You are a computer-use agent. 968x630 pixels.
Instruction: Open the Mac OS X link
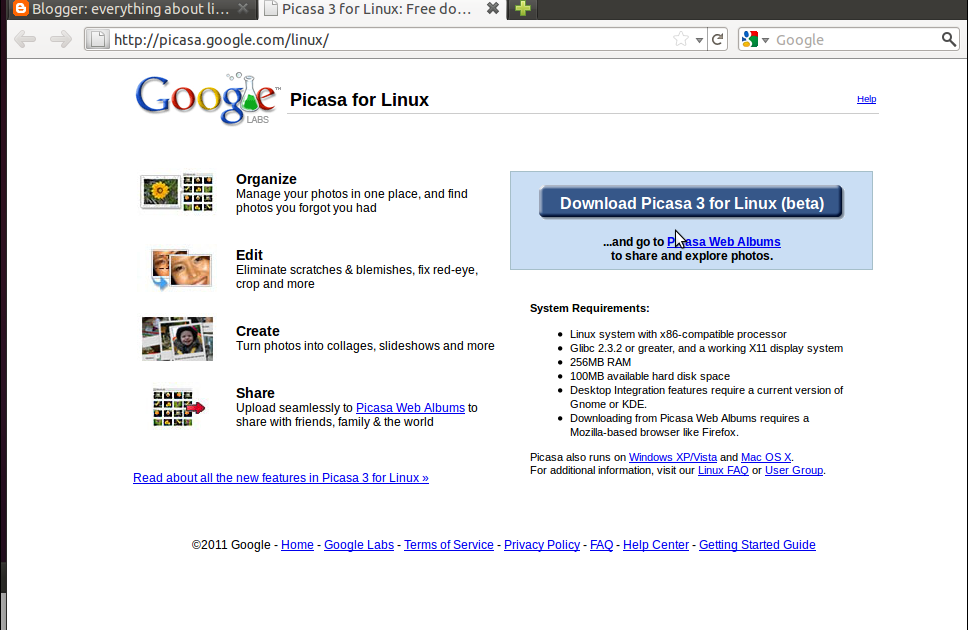coord(766,457)
